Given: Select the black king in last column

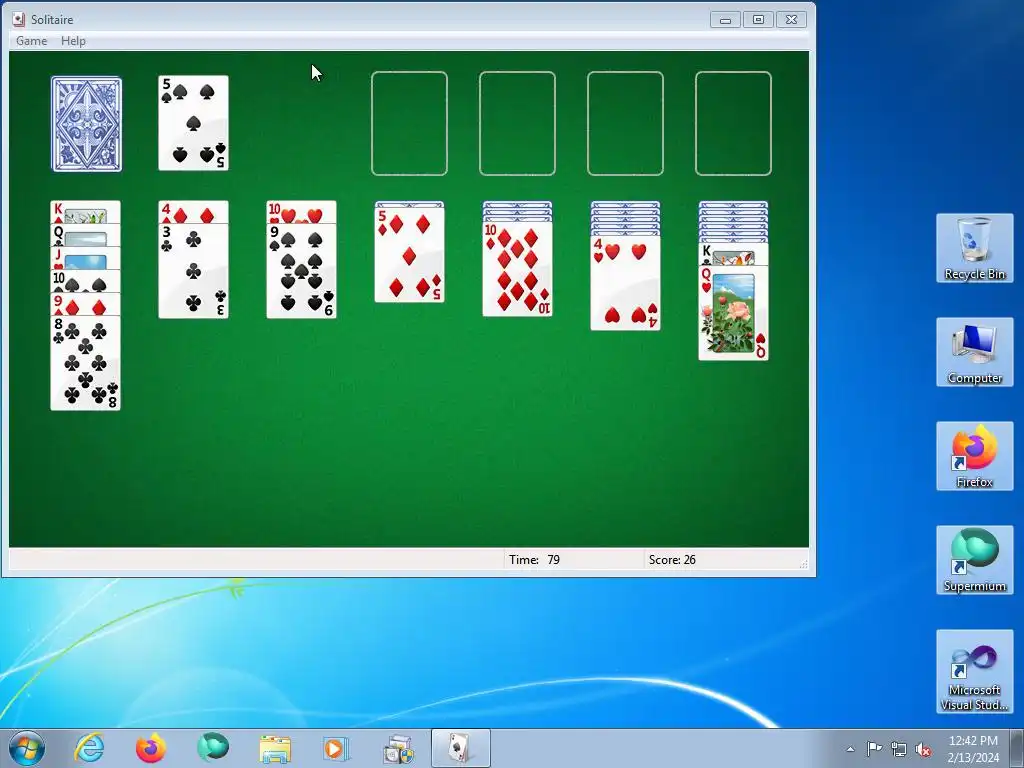Looking at the screenshot, I should point(733,254).
